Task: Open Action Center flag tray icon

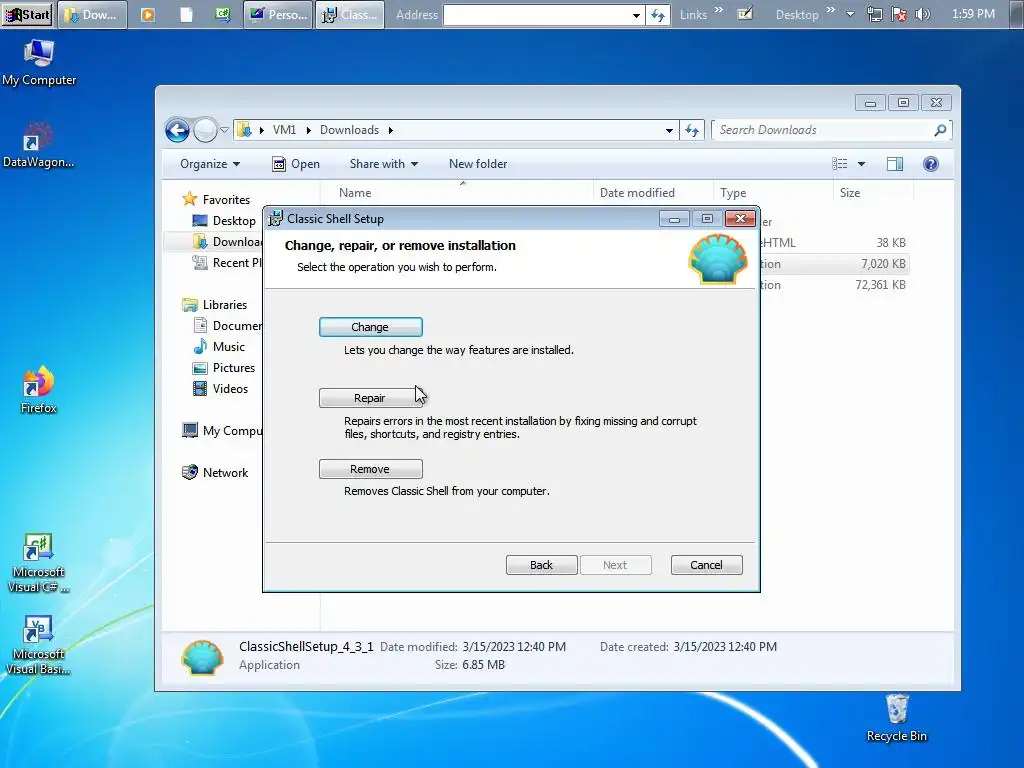Action: pyautogui.click(x=899, y=14)
